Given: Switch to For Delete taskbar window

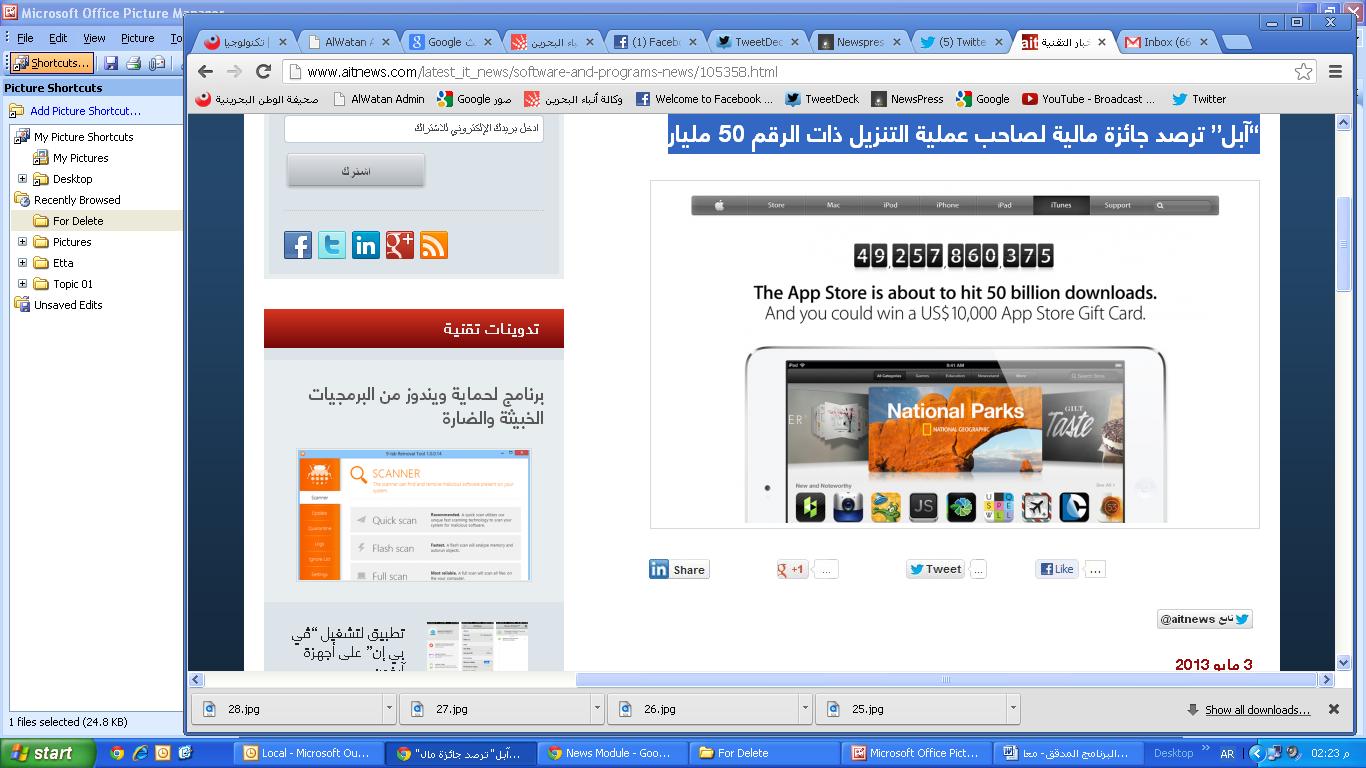Looking at the screenshot, I should pyautogui.click(x=763, y=753).
